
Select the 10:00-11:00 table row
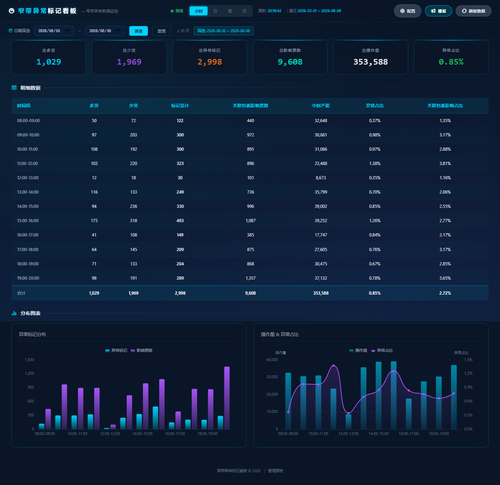(250, 149)
